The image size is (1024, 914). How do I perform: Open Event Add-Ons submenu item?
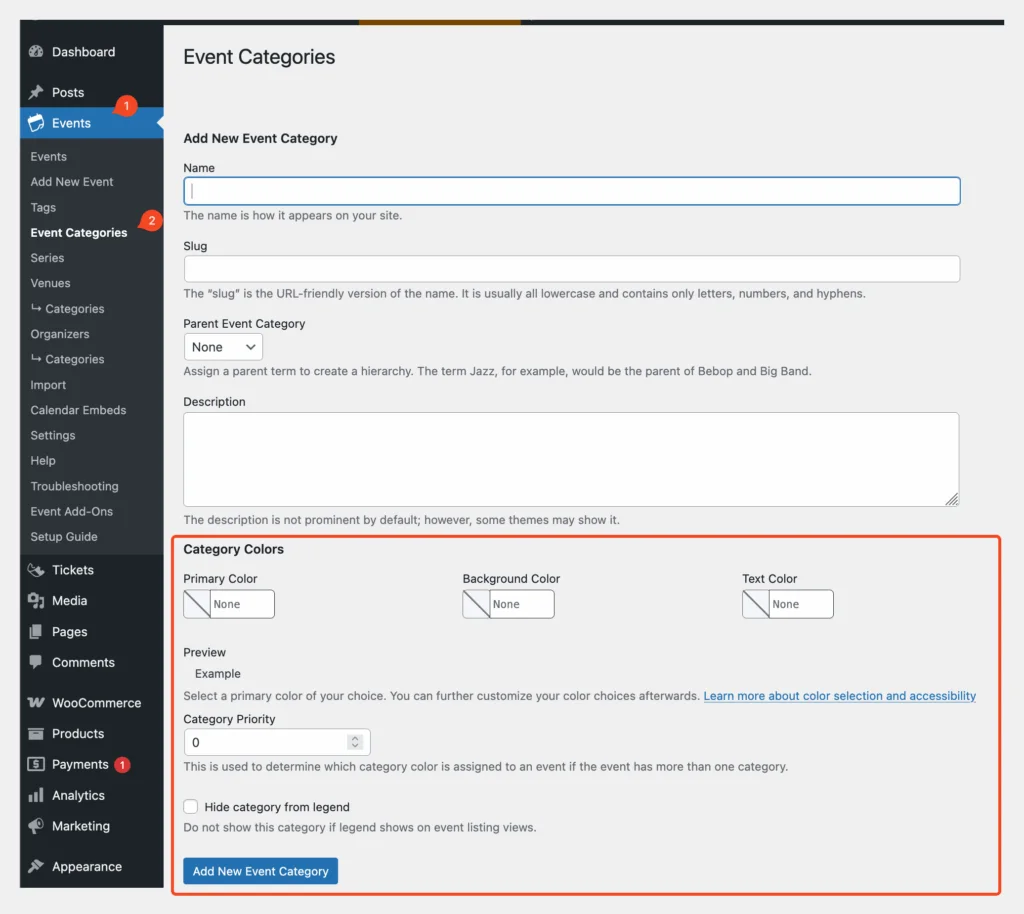point(71,511)
